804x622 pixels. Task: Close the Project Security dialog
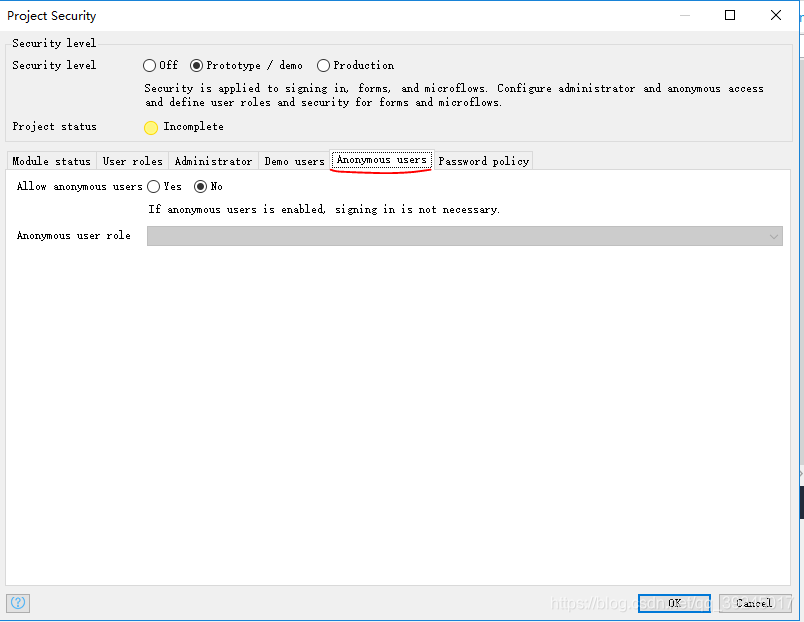(x=776, y=15)
